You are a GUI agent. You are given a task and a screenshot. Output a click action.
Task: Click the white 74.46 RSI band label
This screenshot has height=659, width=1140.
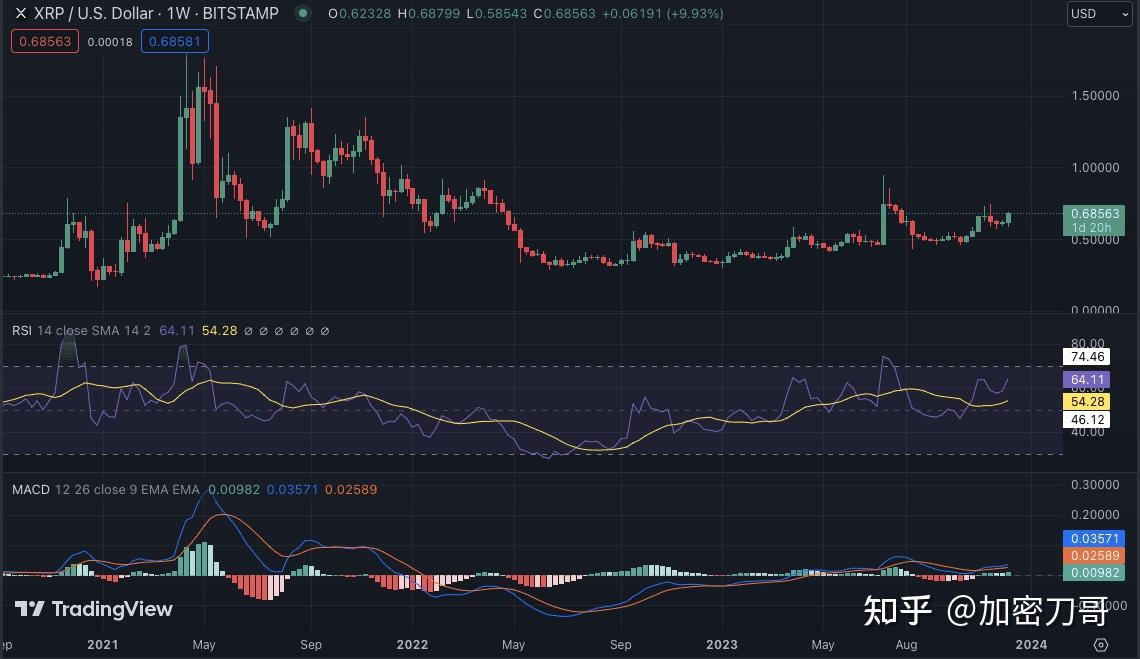click(1087, 356)
